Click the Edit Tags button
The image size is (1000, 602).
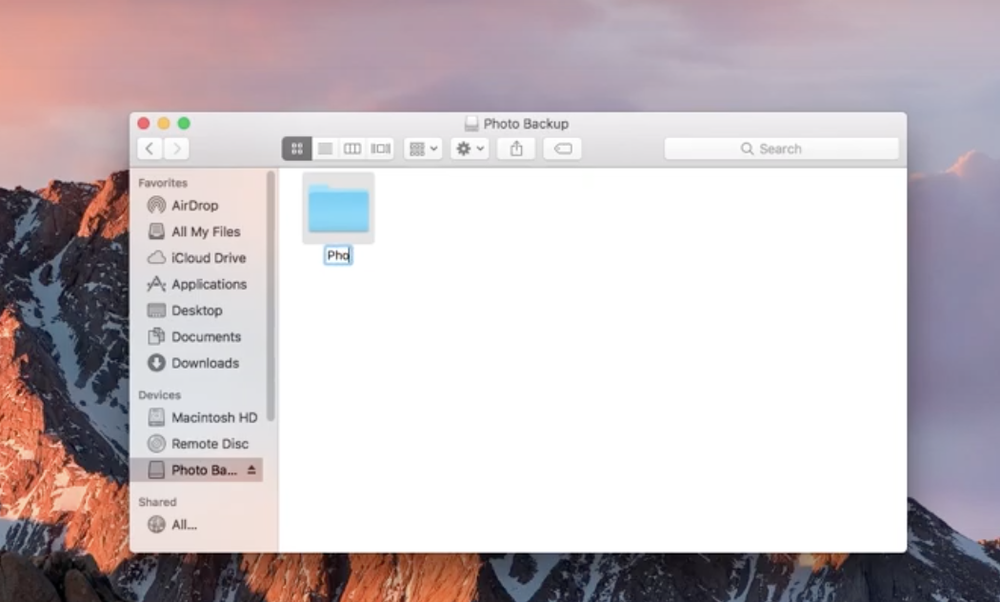tap(562, 149)
